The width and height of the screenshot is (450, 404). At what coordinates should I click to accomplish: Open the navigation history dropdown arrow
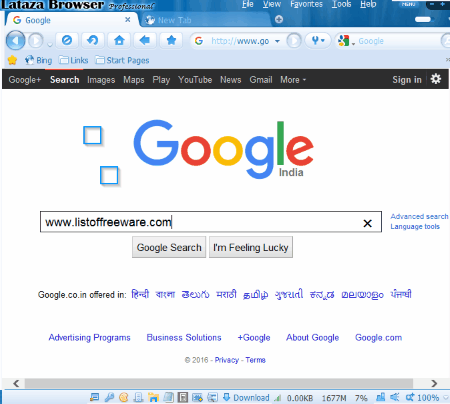click(50, 44)
